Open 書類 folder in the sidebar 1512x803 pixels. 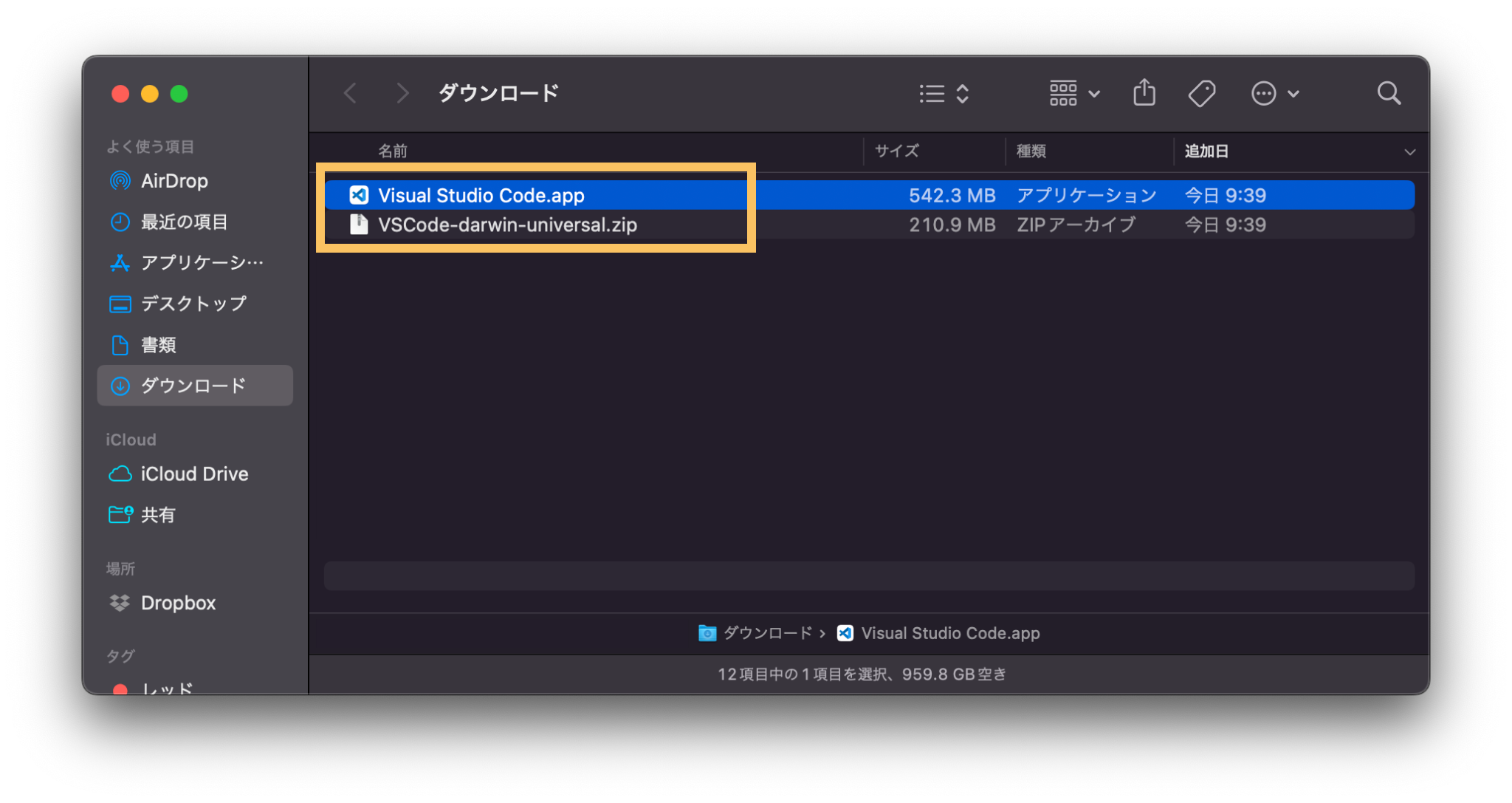(x=158, y=345)
